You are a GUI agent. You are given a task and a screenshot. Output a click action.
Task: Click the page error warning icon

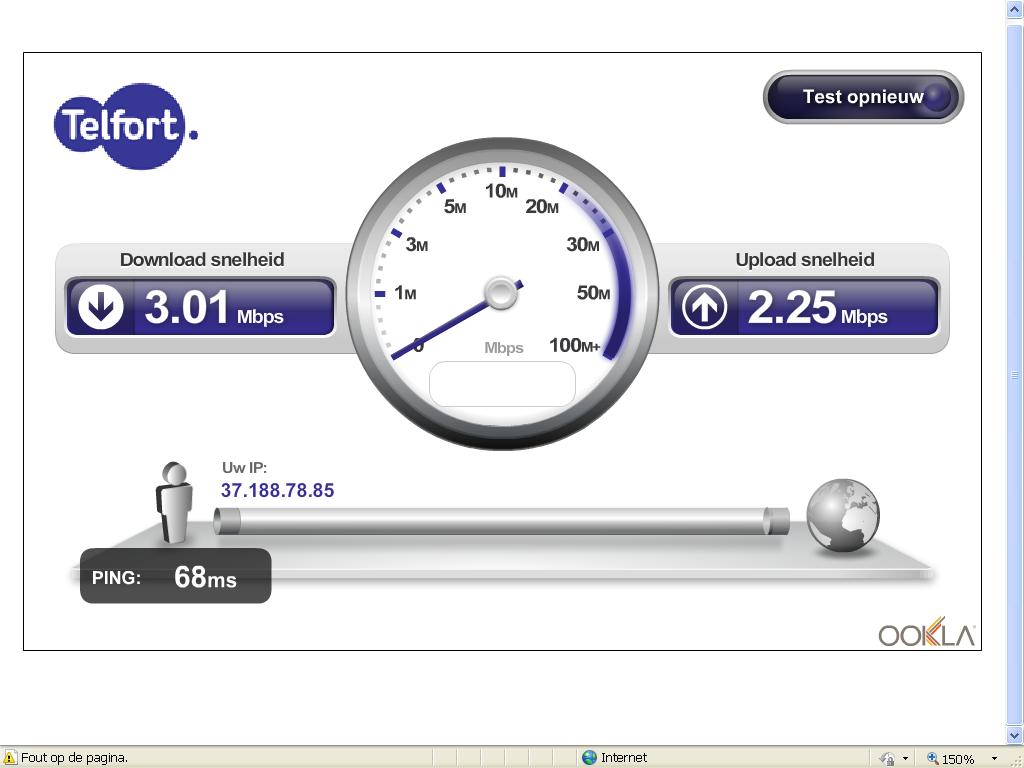[10, 758]
